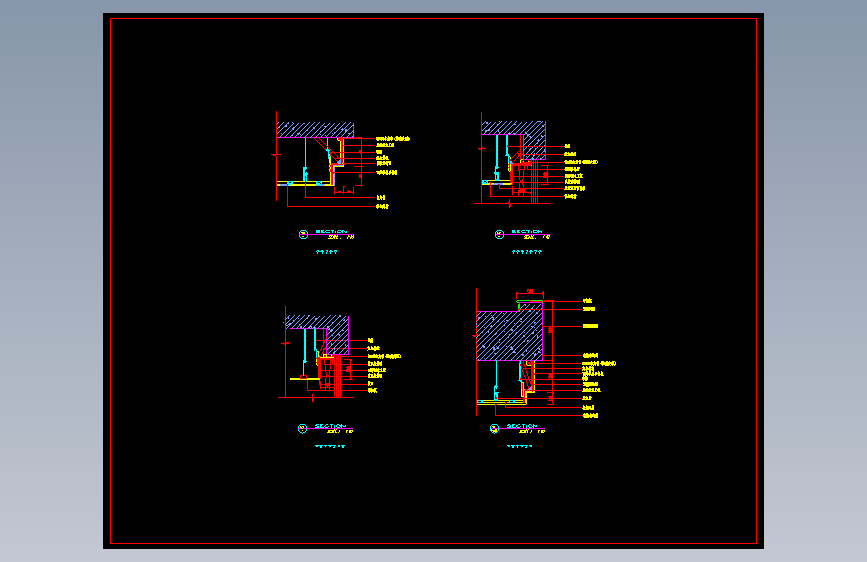Select the bottom-right section number bubble
The height and width of the screenshot is (562, 867).
[494, 428]
